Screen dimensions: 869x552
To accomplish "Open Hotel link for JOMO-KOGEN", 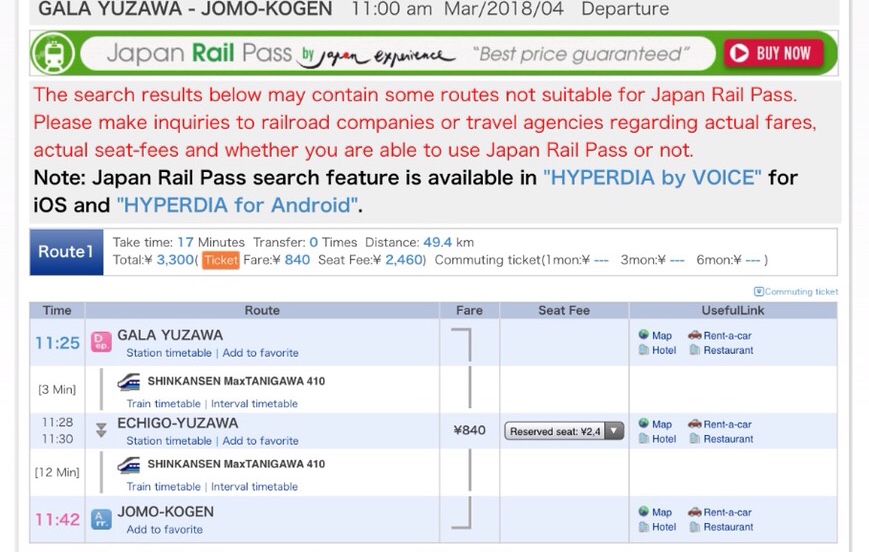I will tap(664, 527).
